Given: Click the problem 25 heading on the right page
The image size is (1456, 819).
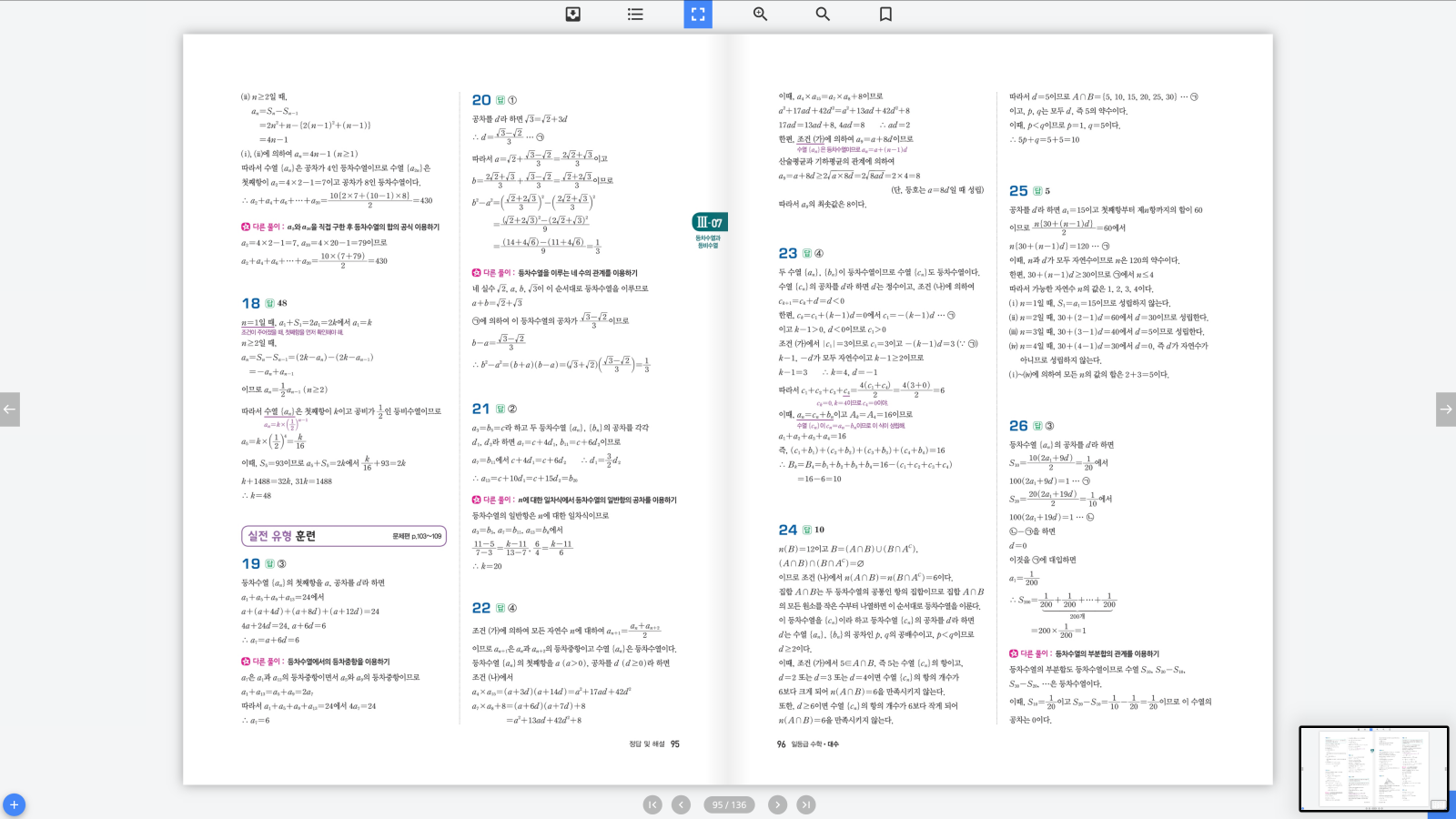Looking at the screenshot, I should tap(1018, 191).
